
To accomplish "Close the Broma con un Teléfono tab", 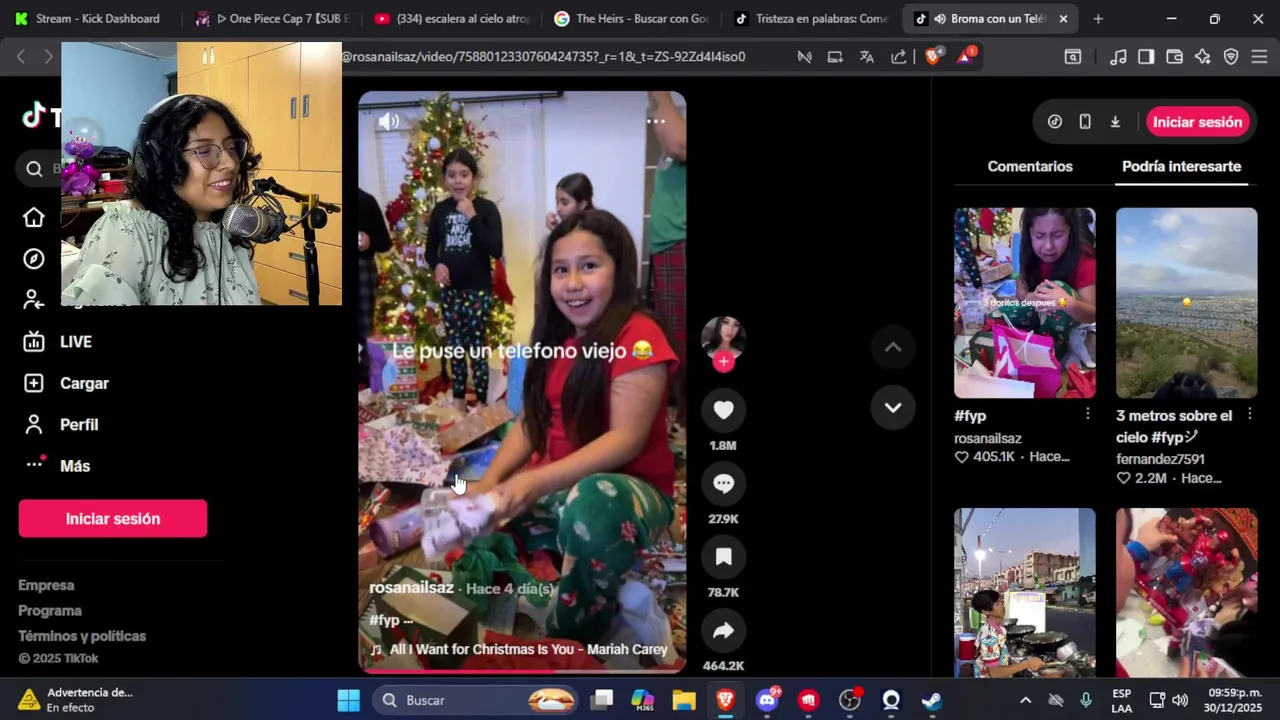I will point(1063,19).
